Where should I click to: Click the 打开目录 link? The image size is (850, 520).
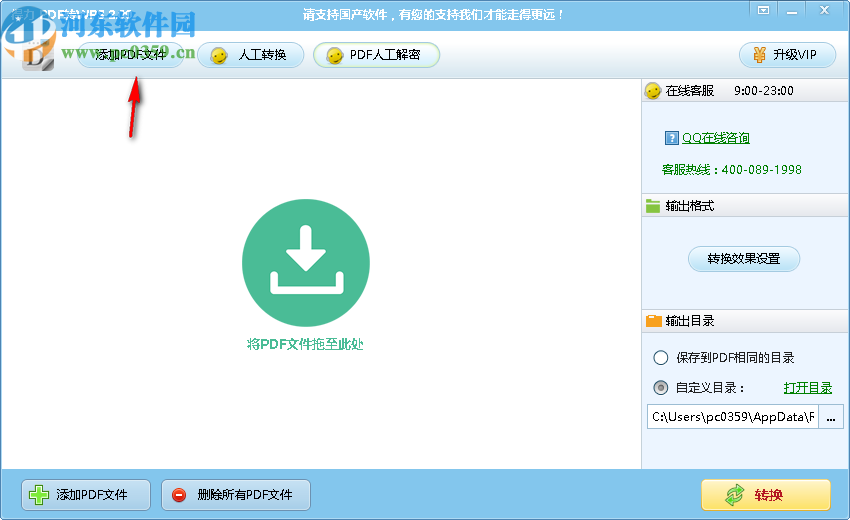(x=808, y=388)
